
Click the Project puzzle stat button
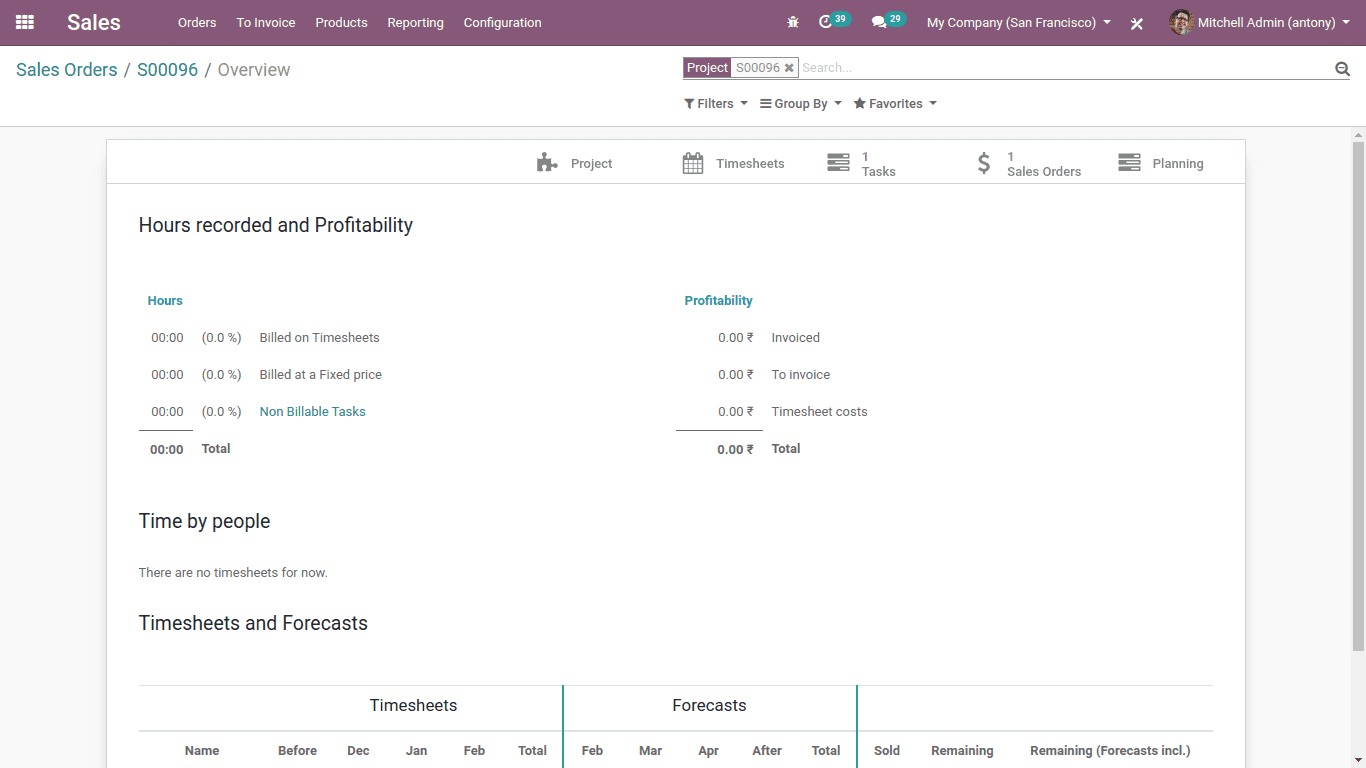pos(575,163)
